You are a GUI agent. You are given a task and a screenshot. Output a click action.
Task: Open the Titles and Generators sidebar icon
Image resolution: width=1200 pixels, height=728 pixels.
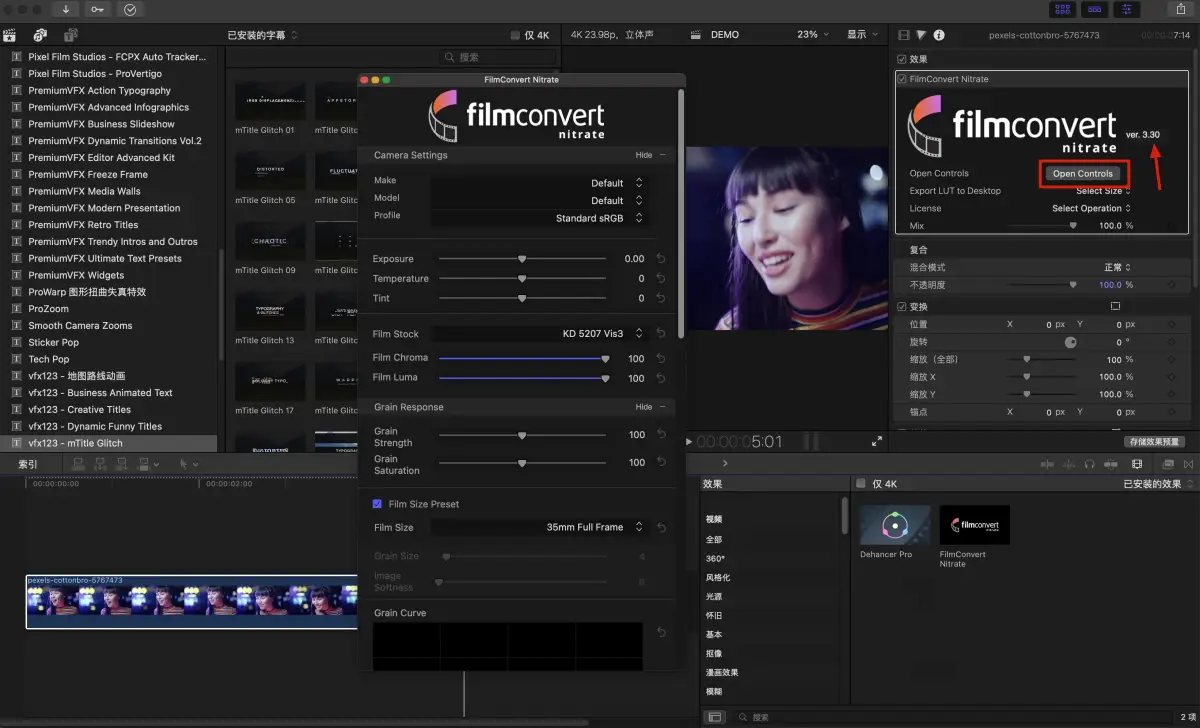71,35
